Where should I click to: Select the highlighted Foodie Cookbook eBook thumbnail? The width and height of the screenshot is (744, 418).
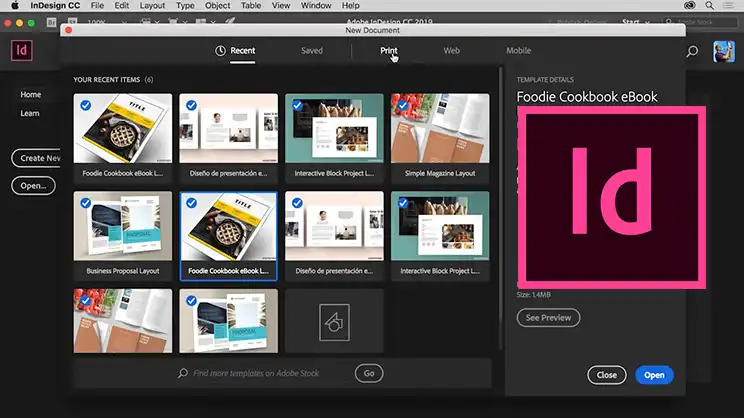228,226
